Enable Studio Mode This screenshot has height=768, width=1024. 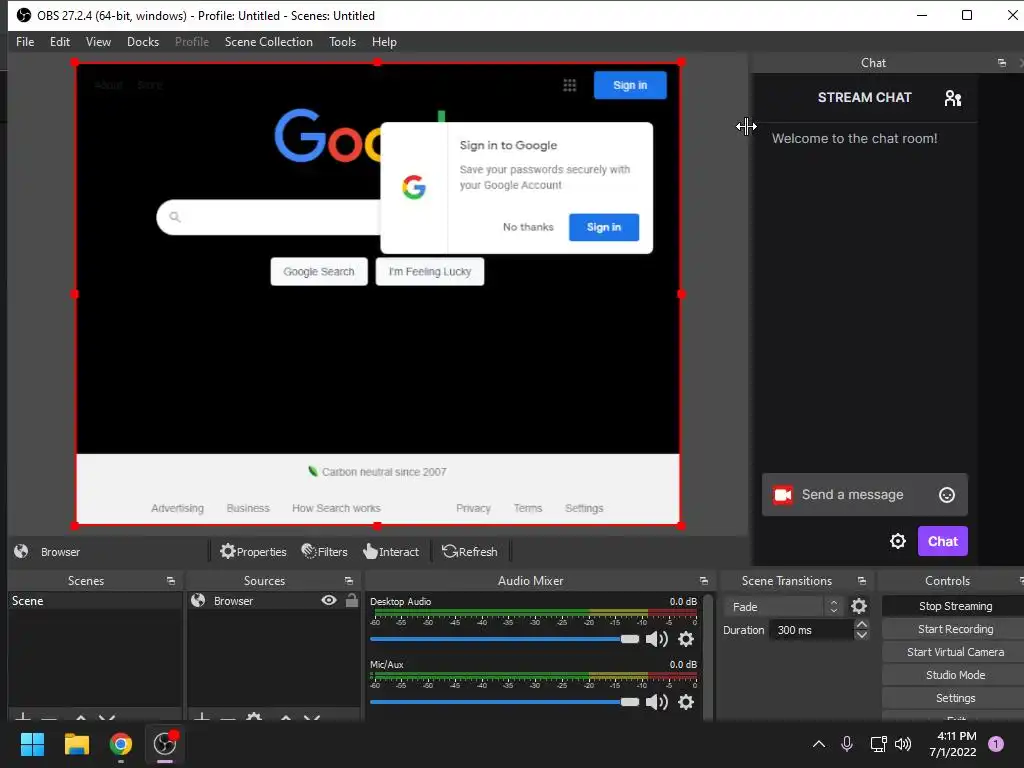click(955, 675)
